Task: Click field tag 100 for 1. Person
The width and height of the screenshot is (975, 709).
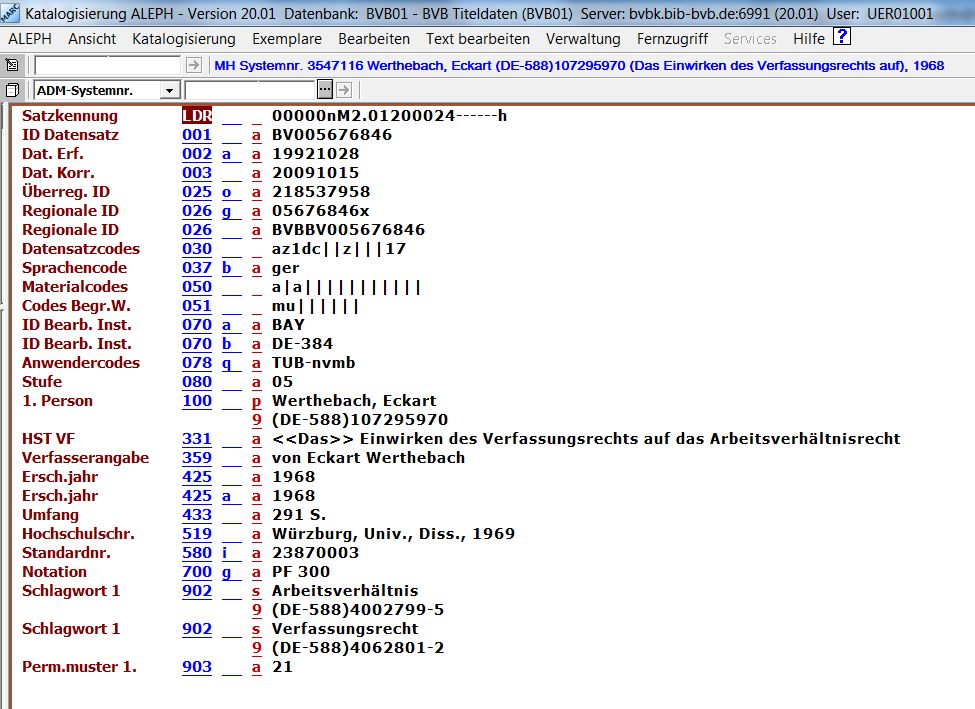Action: tap(197, 401)
